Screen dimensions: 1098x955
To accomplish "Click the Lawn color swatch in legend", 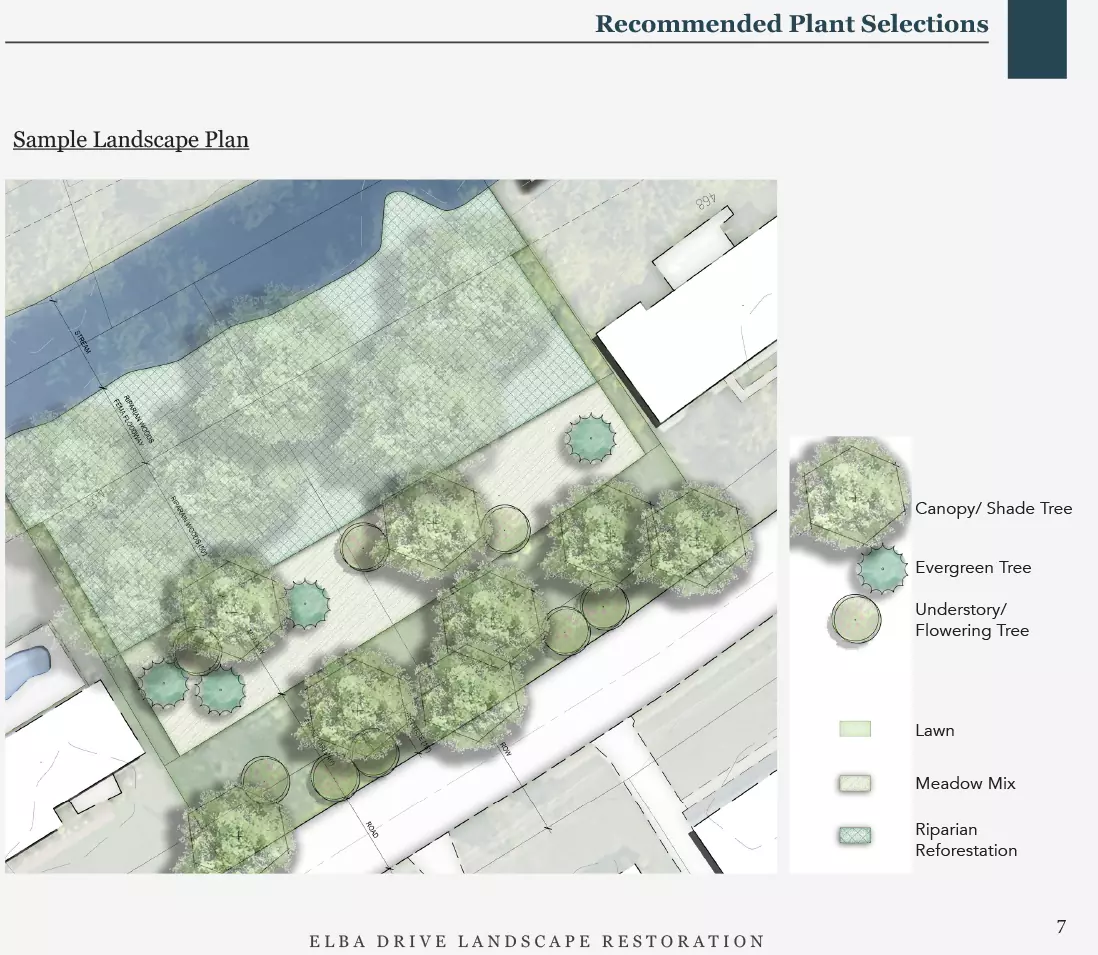I will click(x=855, y=730).
